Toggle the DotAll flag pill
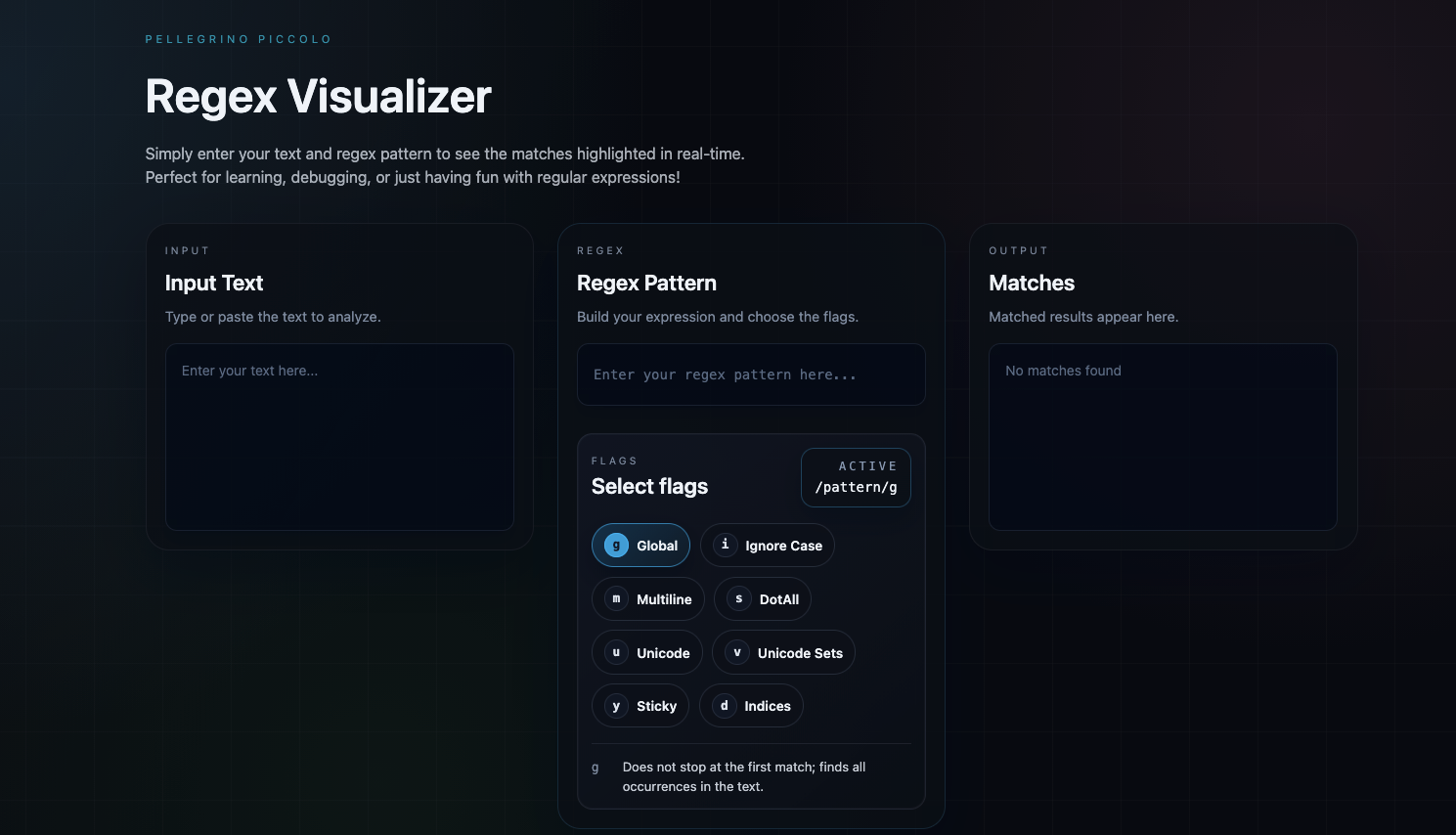The height and width of the screenshot is (835, 1456). coord(763,598)
